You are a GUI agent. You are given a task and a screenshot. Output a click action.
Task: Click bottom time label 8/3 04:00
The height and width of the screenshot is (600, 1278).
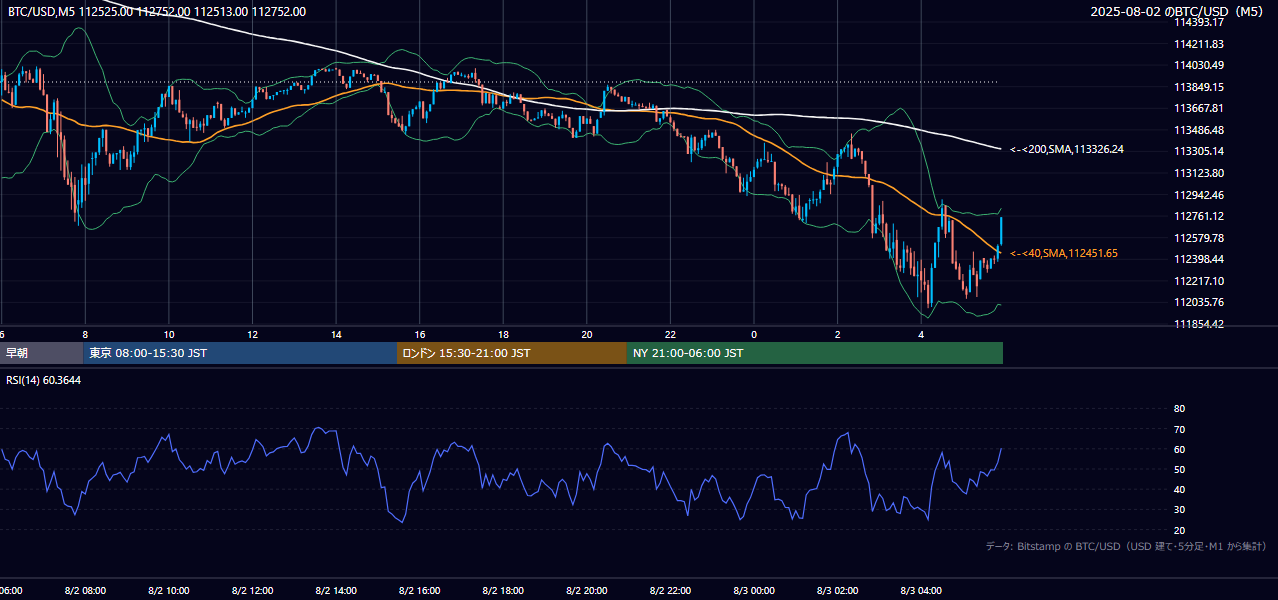(922, 591)
